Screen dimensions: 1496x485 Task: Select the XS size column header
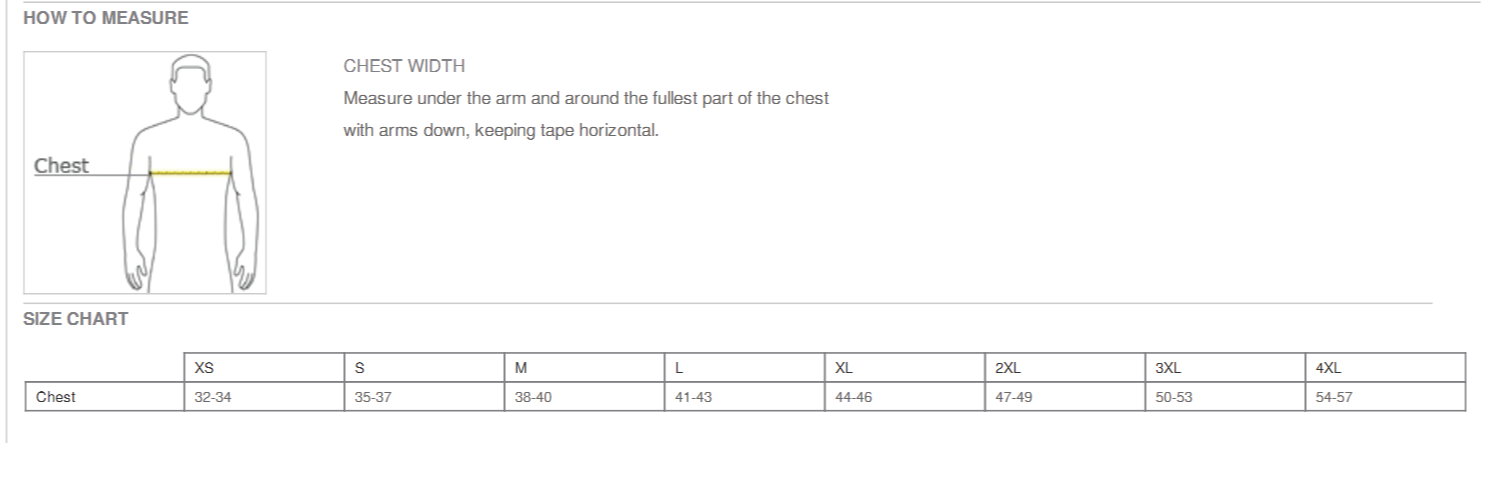click(264, 368)
